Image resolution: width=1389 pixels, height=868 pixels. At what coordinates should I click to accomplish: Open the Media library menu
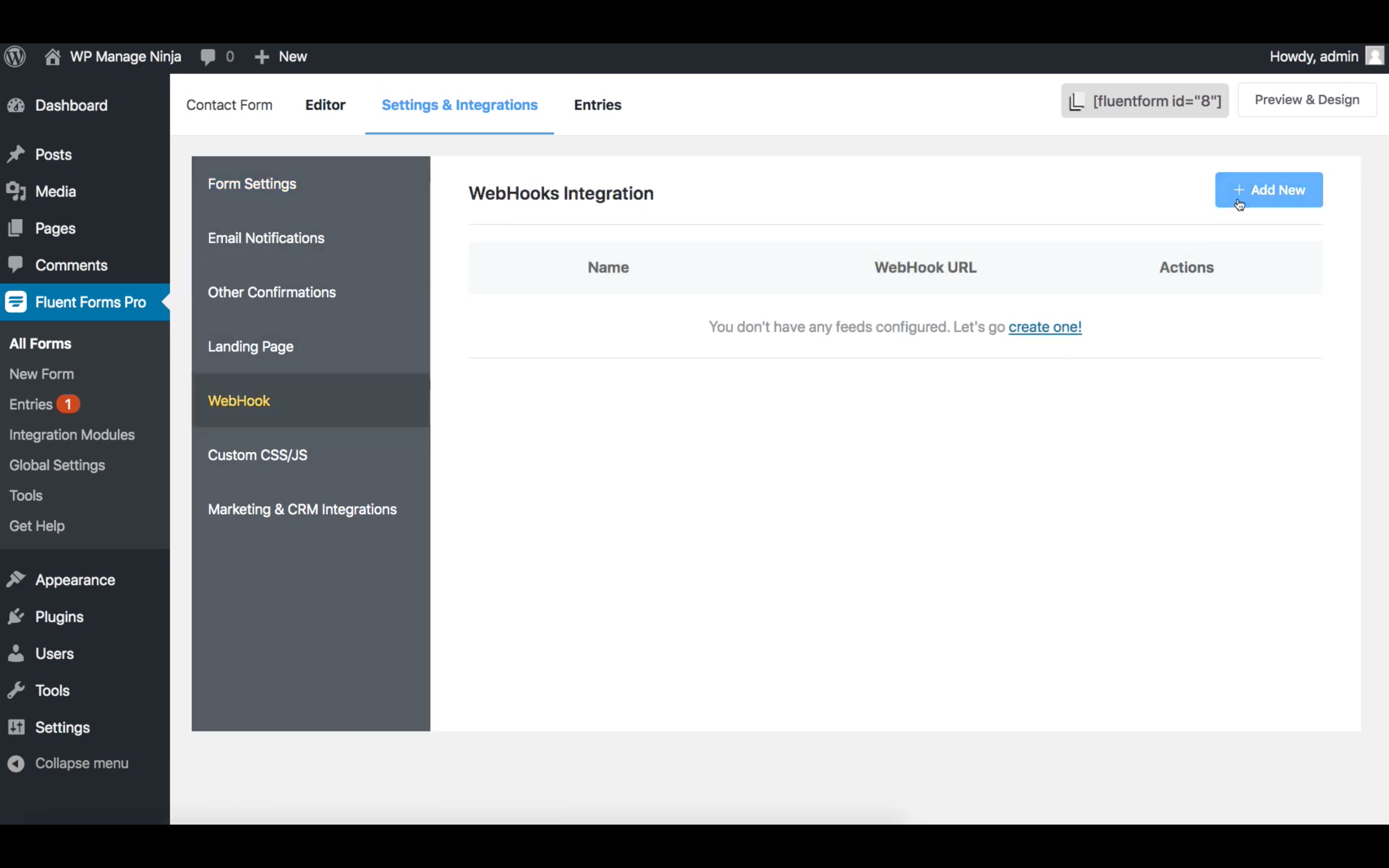[55, 192]
